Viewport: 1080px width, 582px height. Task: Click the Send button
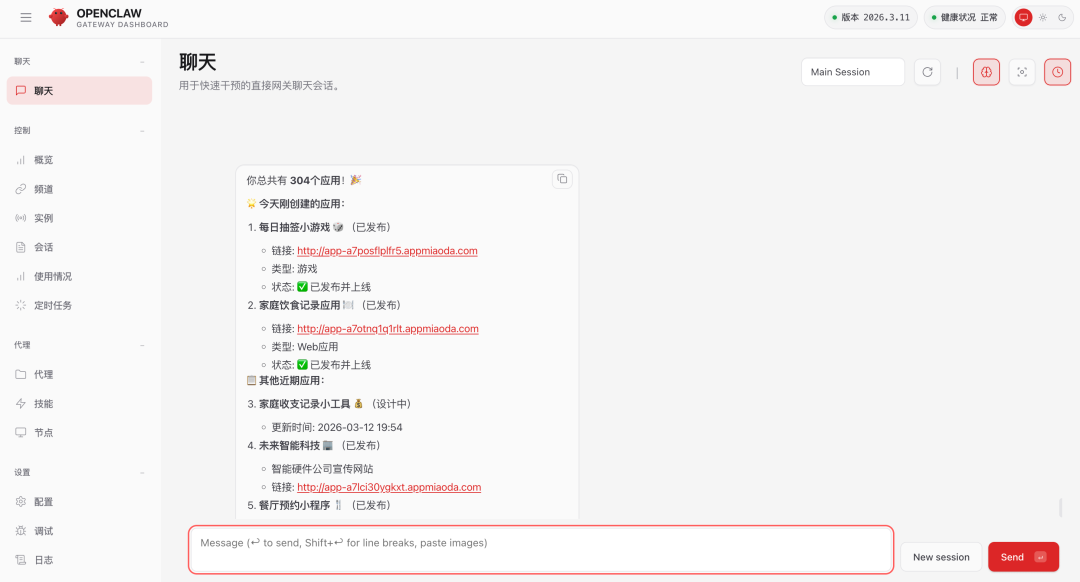point(1023,556)
